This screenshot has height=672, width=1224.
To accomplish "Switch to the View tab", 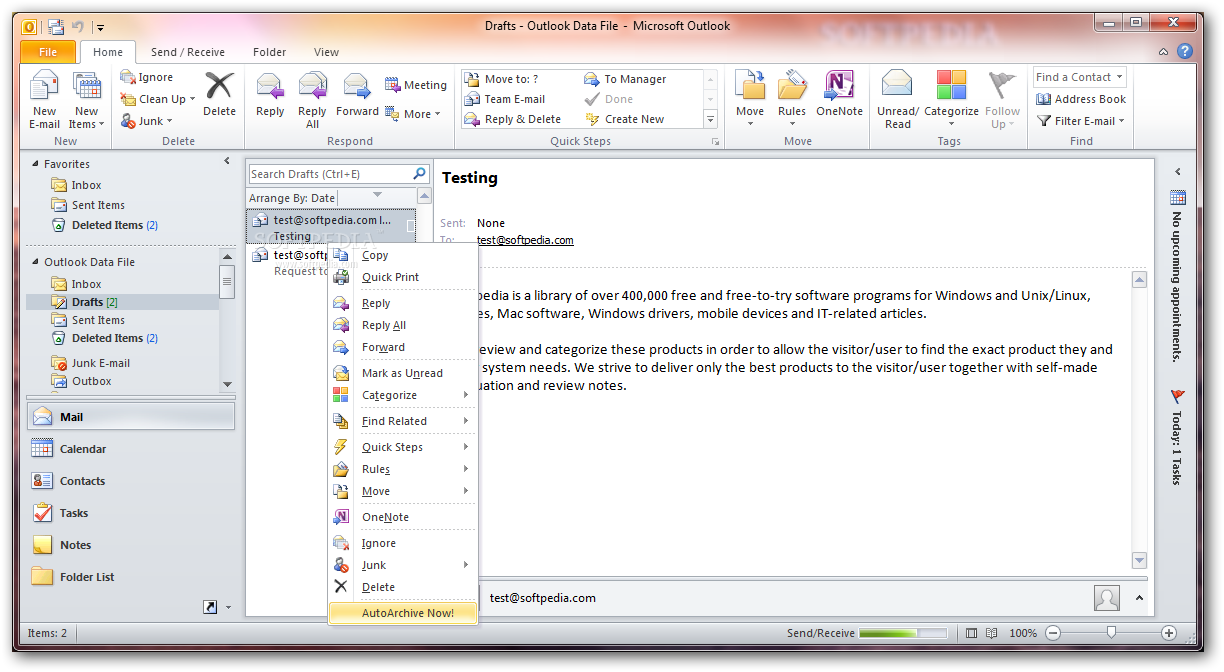I will [326, 52].
